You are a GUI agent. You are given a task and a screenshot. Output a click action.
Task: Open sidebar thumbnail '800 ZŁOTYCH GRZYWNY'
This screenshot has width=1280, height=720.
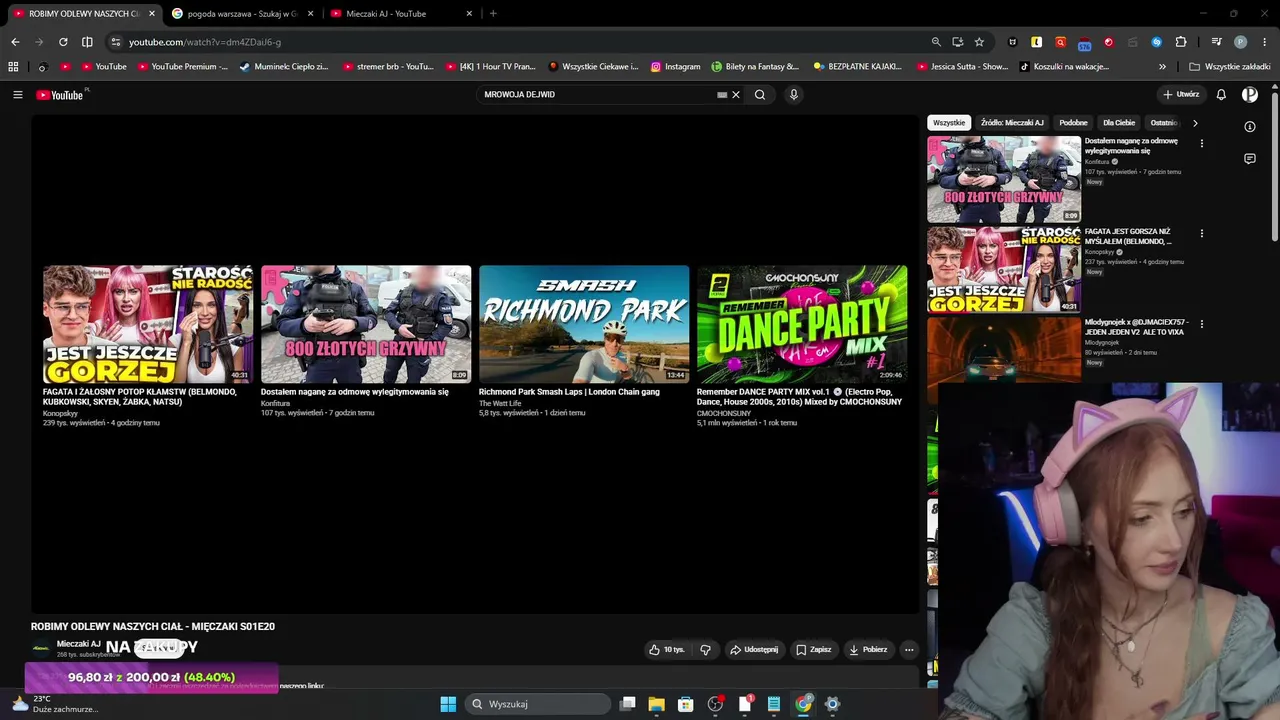pyautogui.click(x=1004, y=179)
